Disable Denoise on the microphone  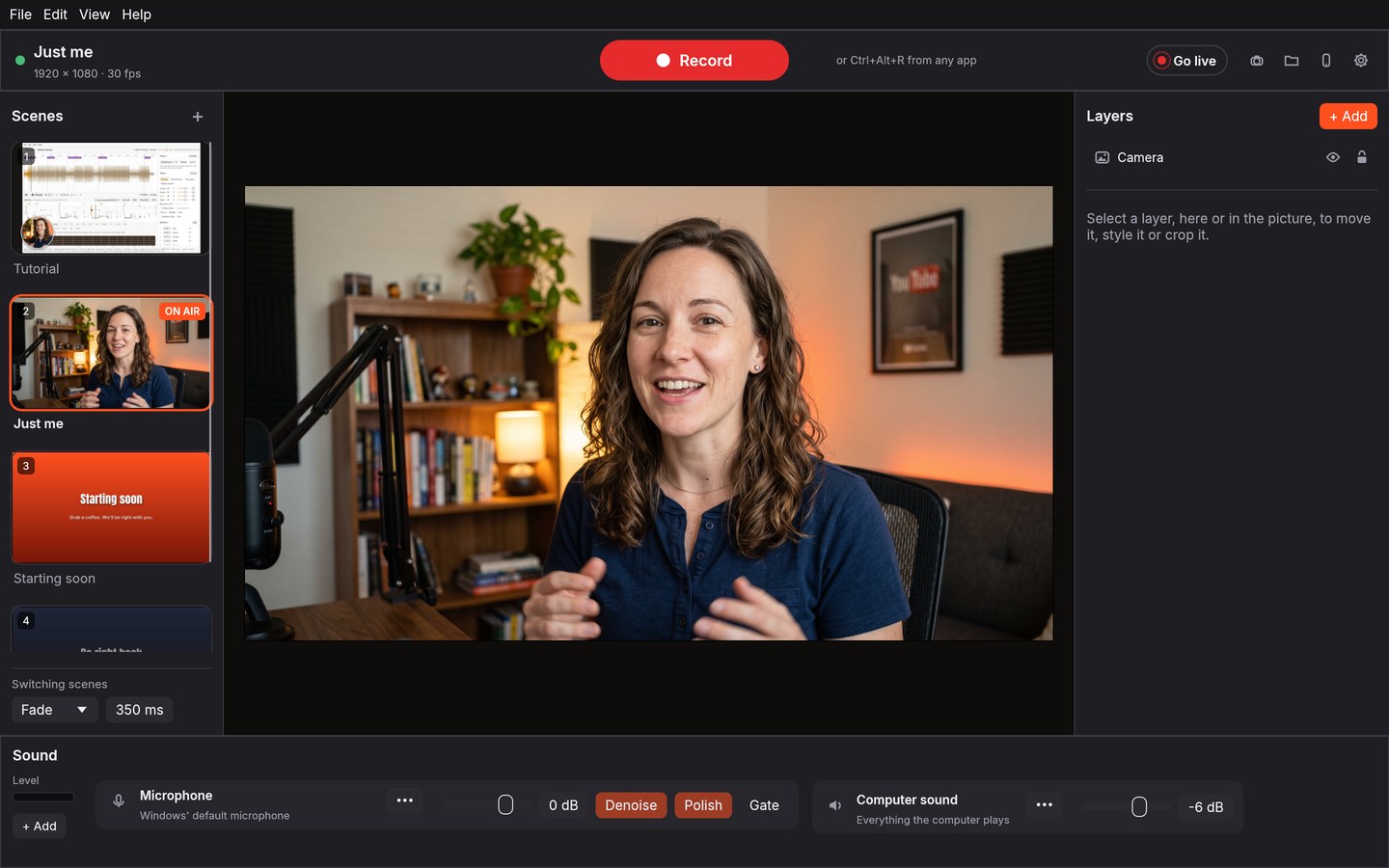pyautogui.click(x=631, y=805)
